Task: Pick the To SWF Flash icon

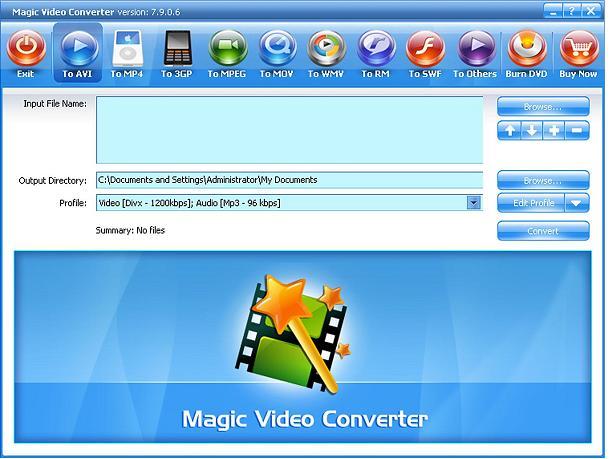Action: (x=425, y=48)
